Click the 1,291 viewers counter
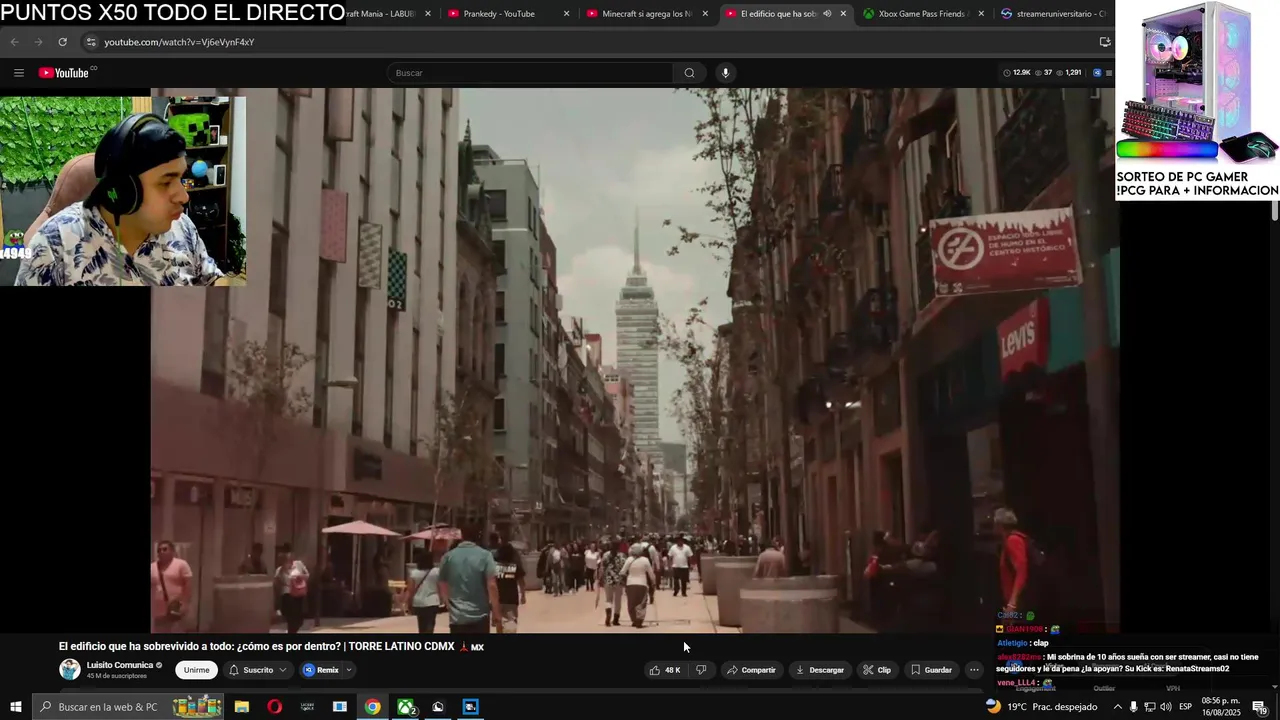The height and width of the screenshot is (720, 1280). 1068,73
